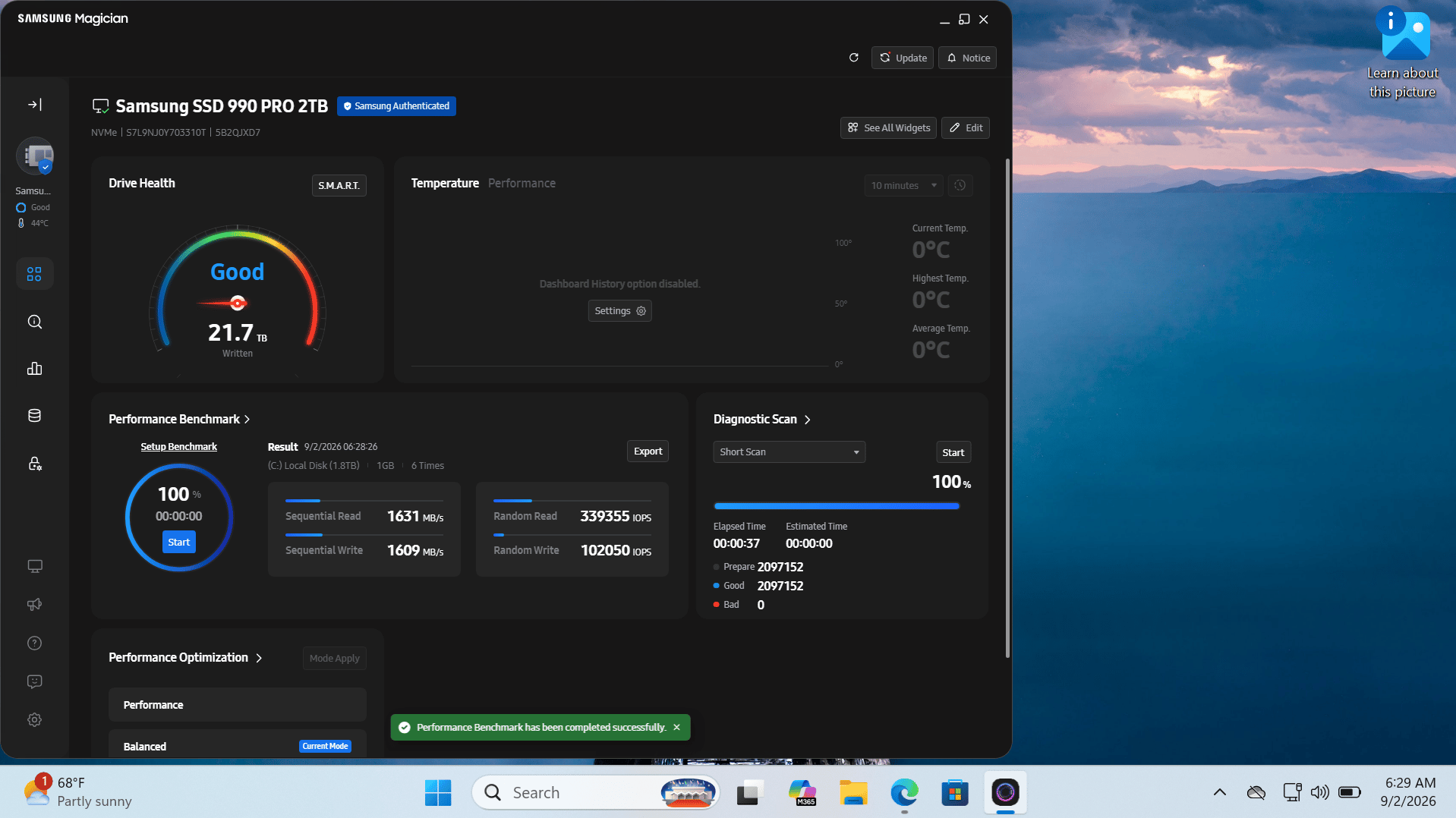Select the Balanced optimization mode
The image size is (1456, 818).
(x=238, y=745)
